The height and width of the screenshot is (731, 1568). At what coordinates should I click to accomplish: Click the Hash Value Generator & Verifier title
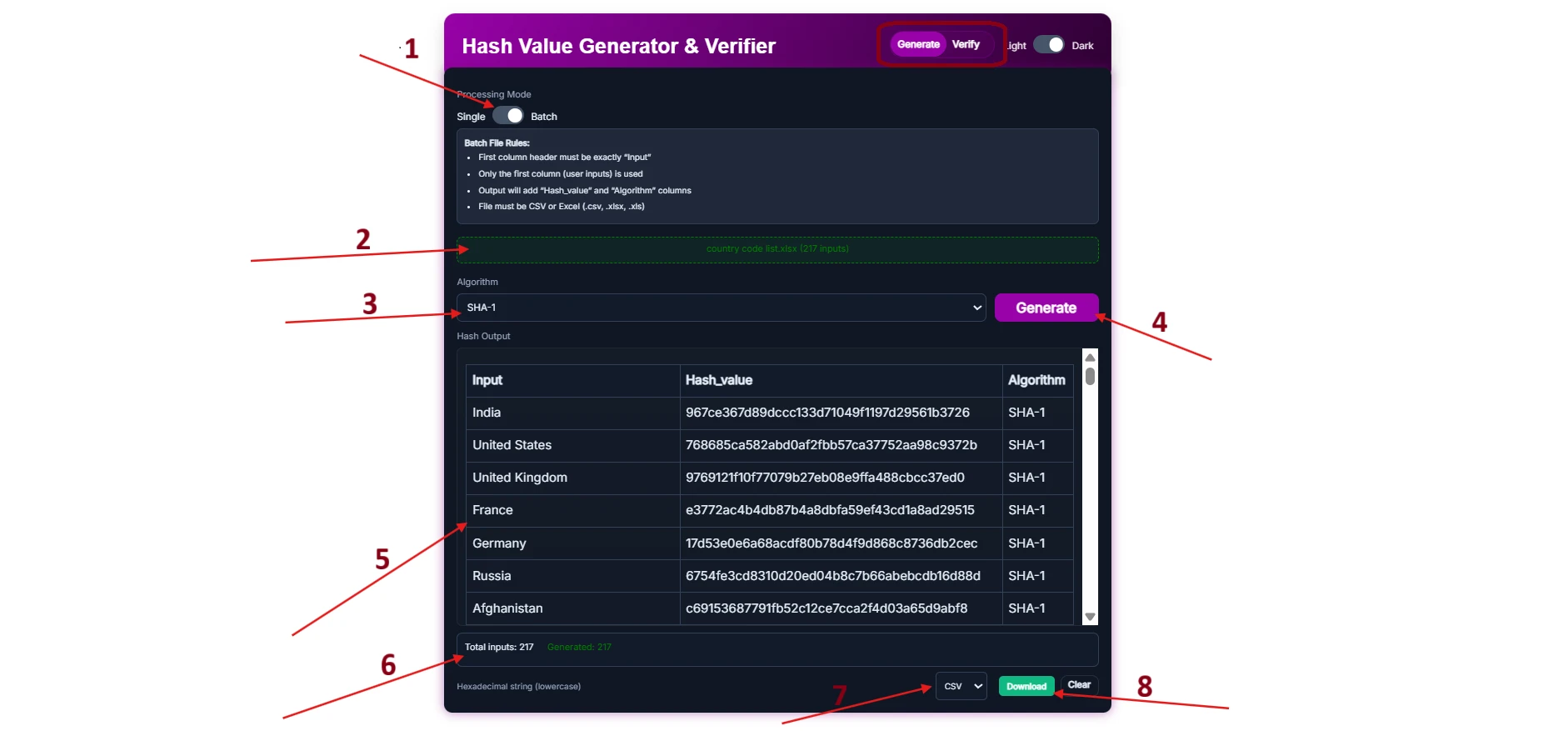click(618, 46)
